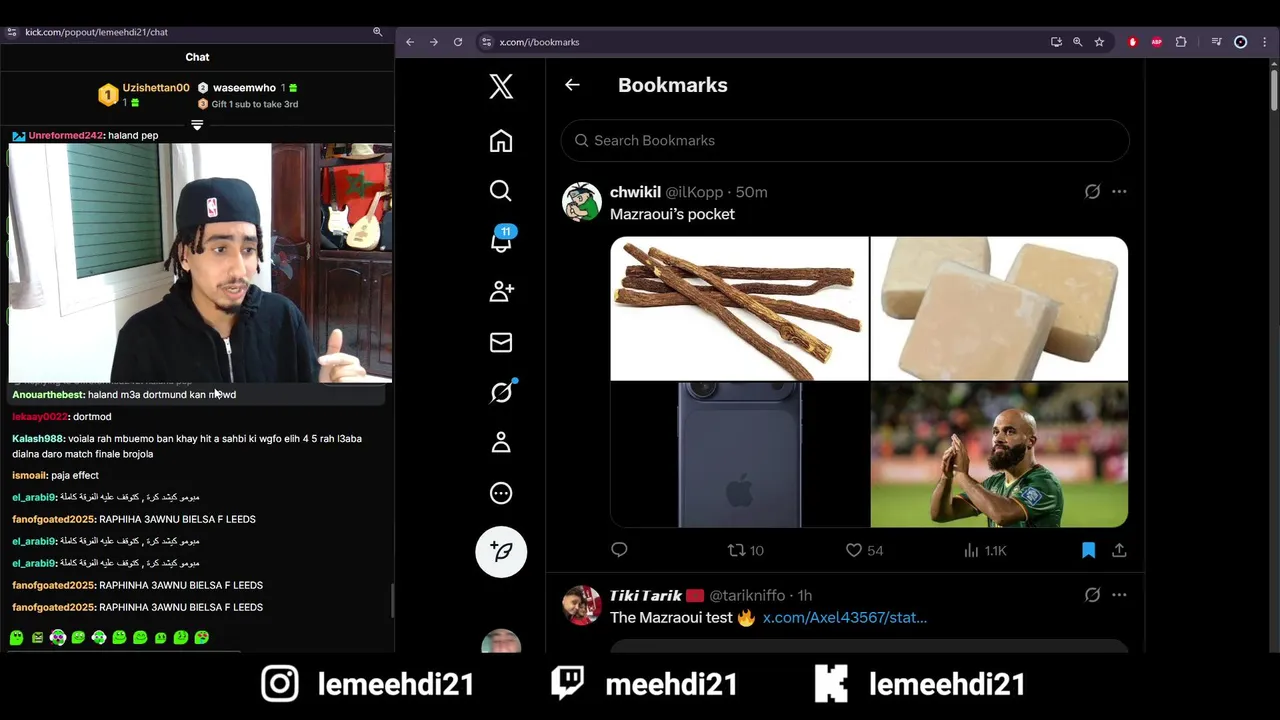The width and height of the screenshot is (1280, 720).
Task: View analytics of chwikil post 1.1K
Action: point(985,550)
